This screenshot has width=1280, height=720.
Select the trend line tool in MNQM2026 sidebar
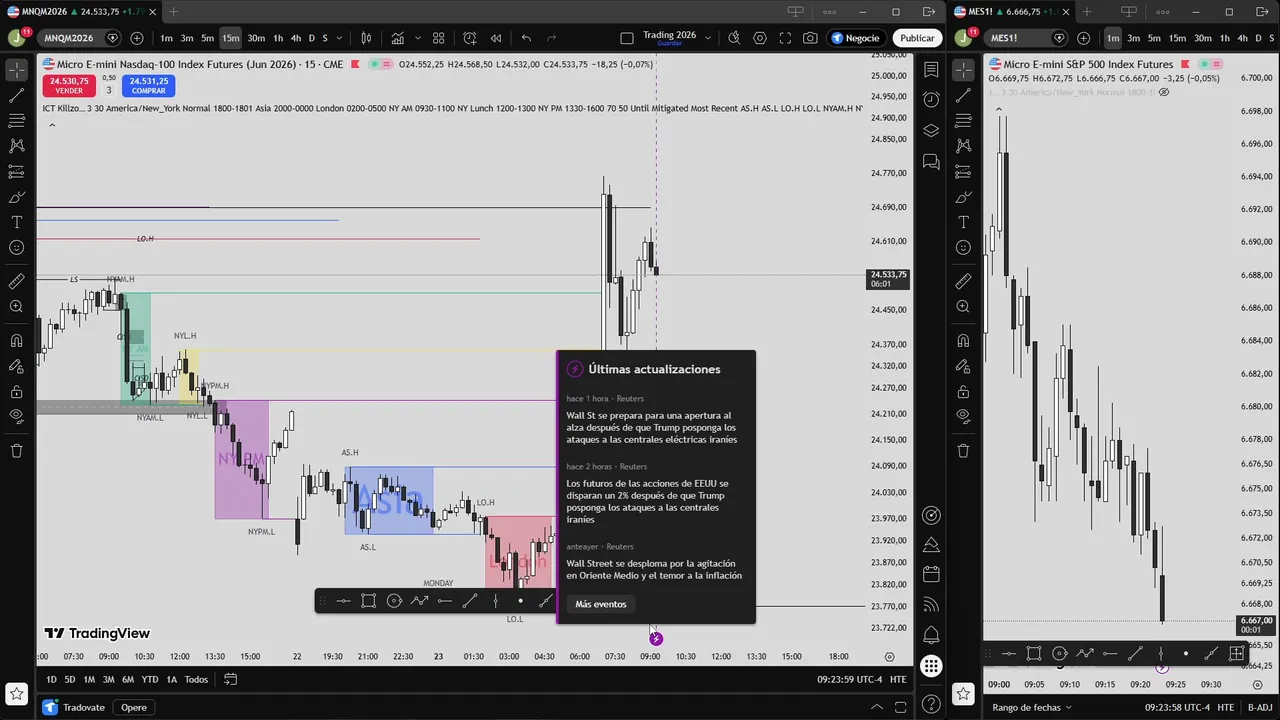coord(16,96)
